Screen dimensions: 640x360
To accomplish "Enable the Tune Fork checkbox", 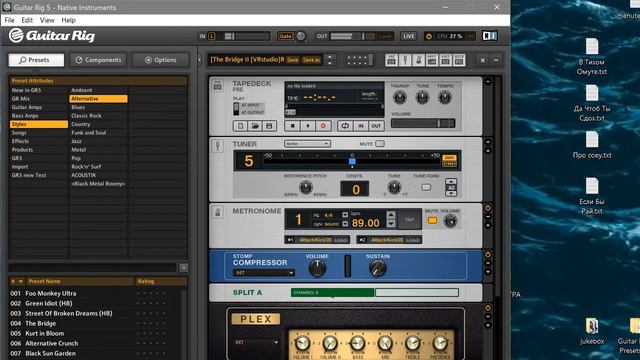I will [426, 187].
